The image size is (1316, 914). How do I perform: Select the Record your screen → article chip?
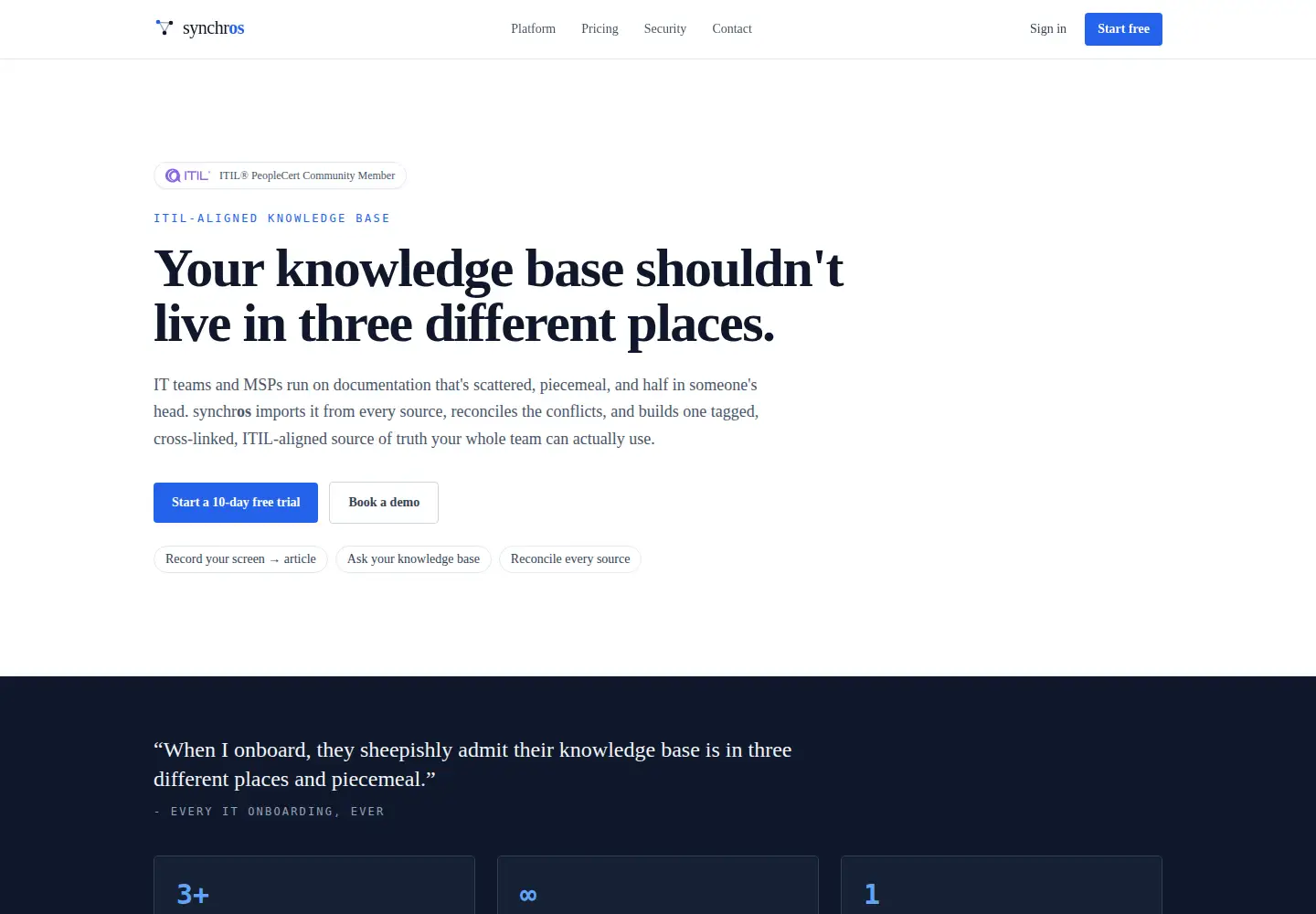pos(240,559)
